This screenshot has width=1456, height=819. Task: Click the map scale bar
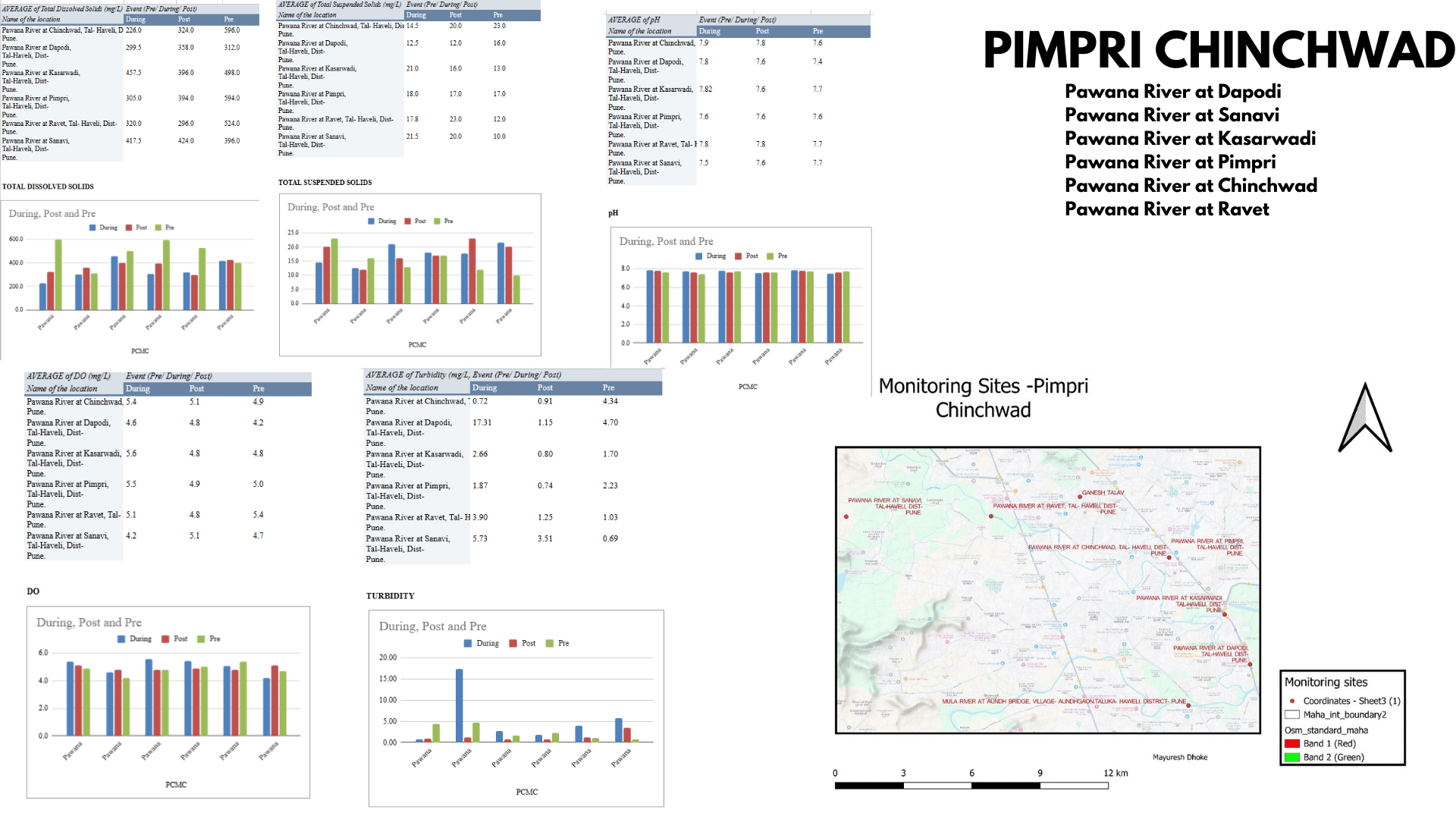(971, 786)
